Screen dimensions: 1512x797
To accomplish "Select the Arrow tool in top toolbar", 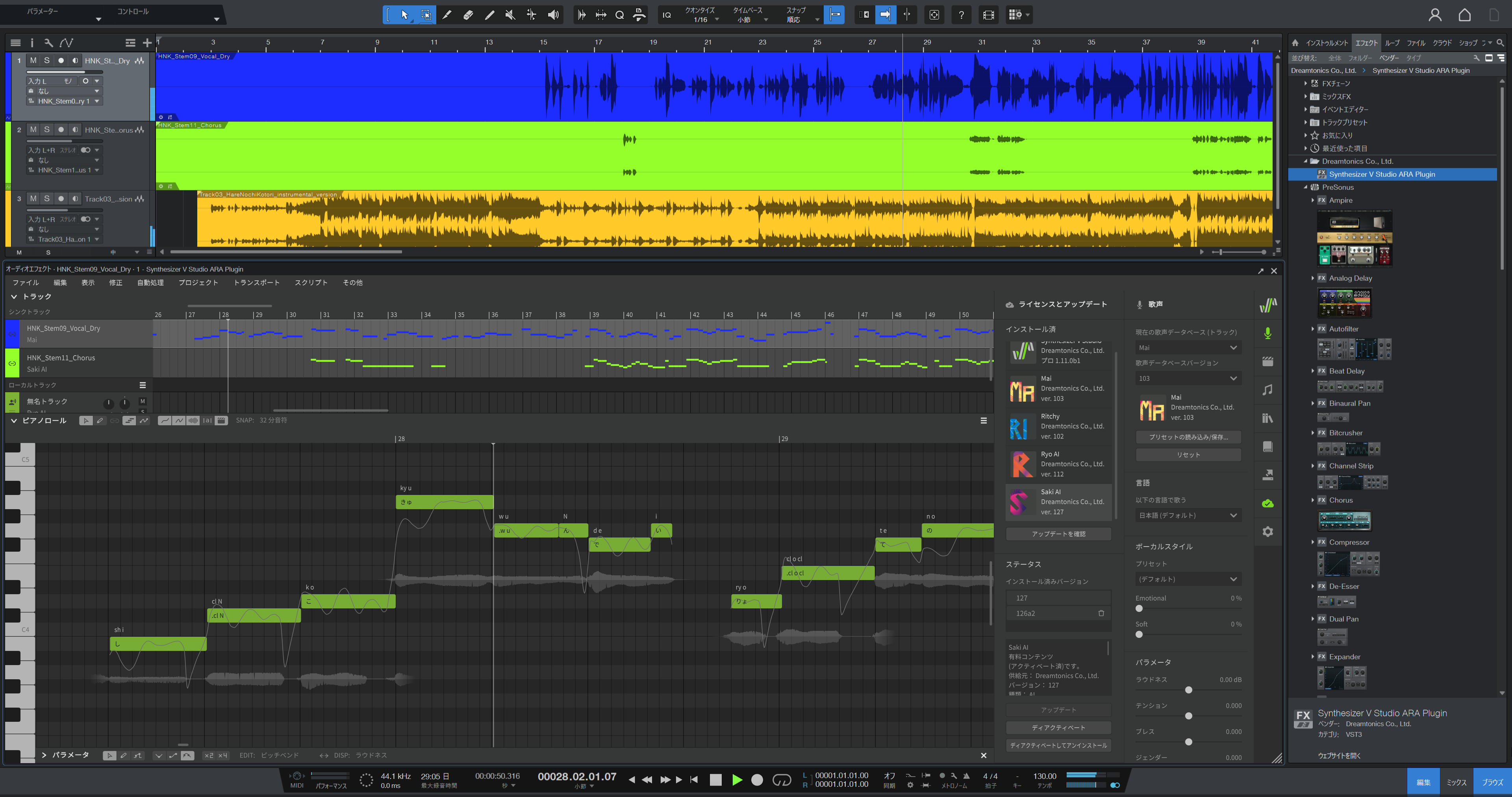I will tap(404, 15).
